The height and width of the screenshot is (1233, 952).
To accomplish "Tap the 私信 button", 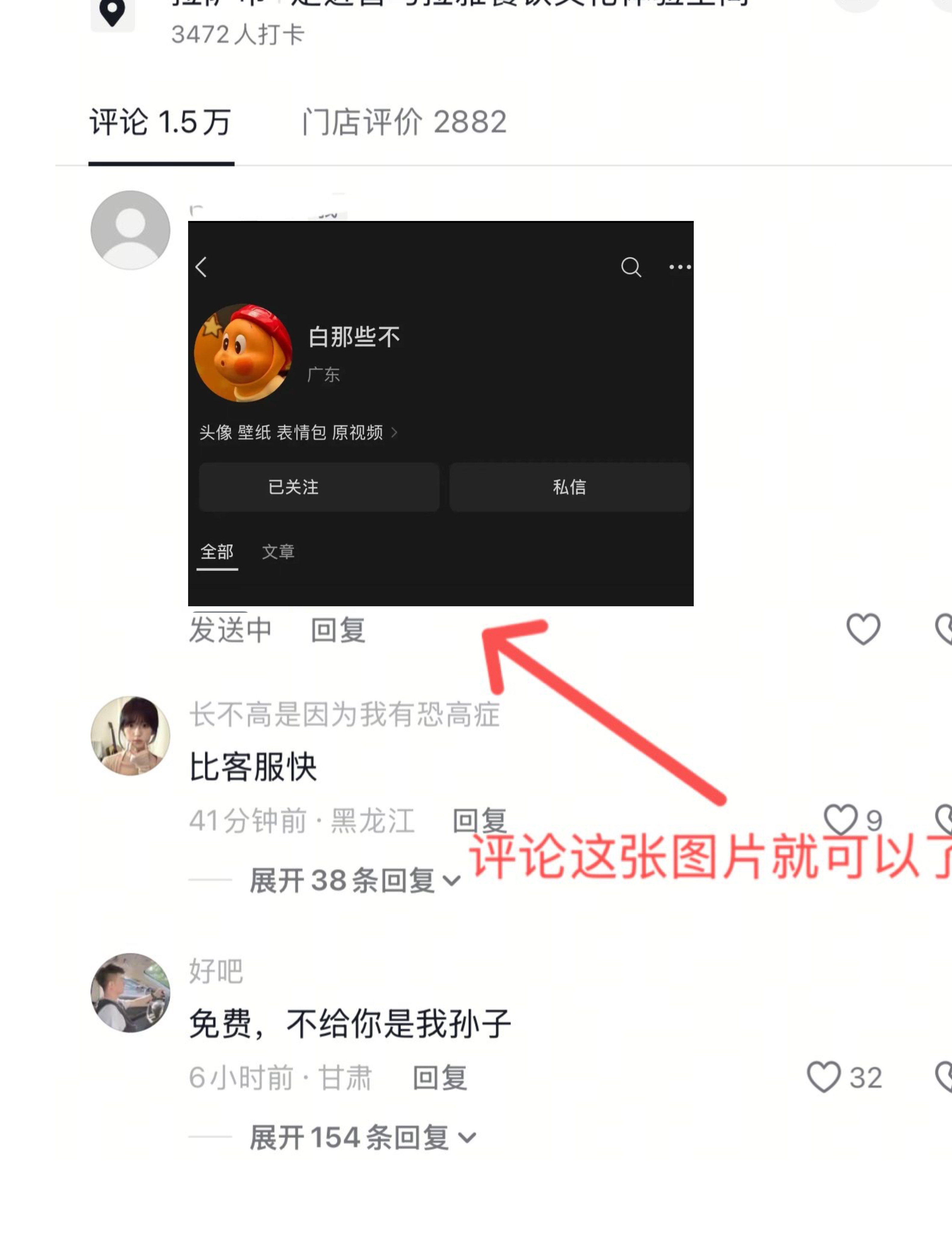I will (x=569, y=487).
